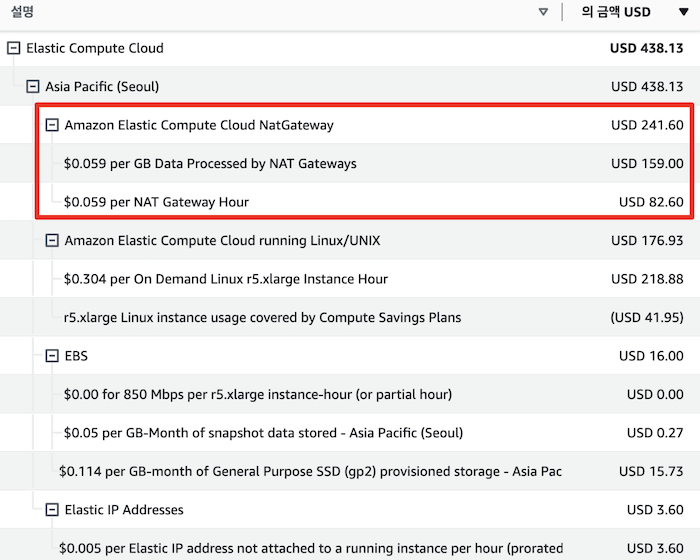Collapse the Asia Pacific (Seoul) node
Image resolution: width=700 pixels, height=560 pixels.
[33, 86]
